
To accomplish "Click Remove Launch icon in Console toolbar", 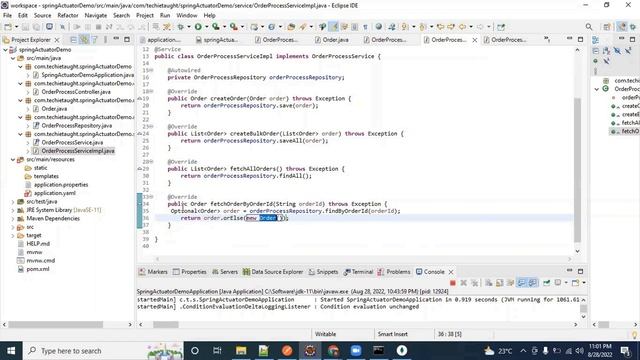I will (x=464, y=283).
